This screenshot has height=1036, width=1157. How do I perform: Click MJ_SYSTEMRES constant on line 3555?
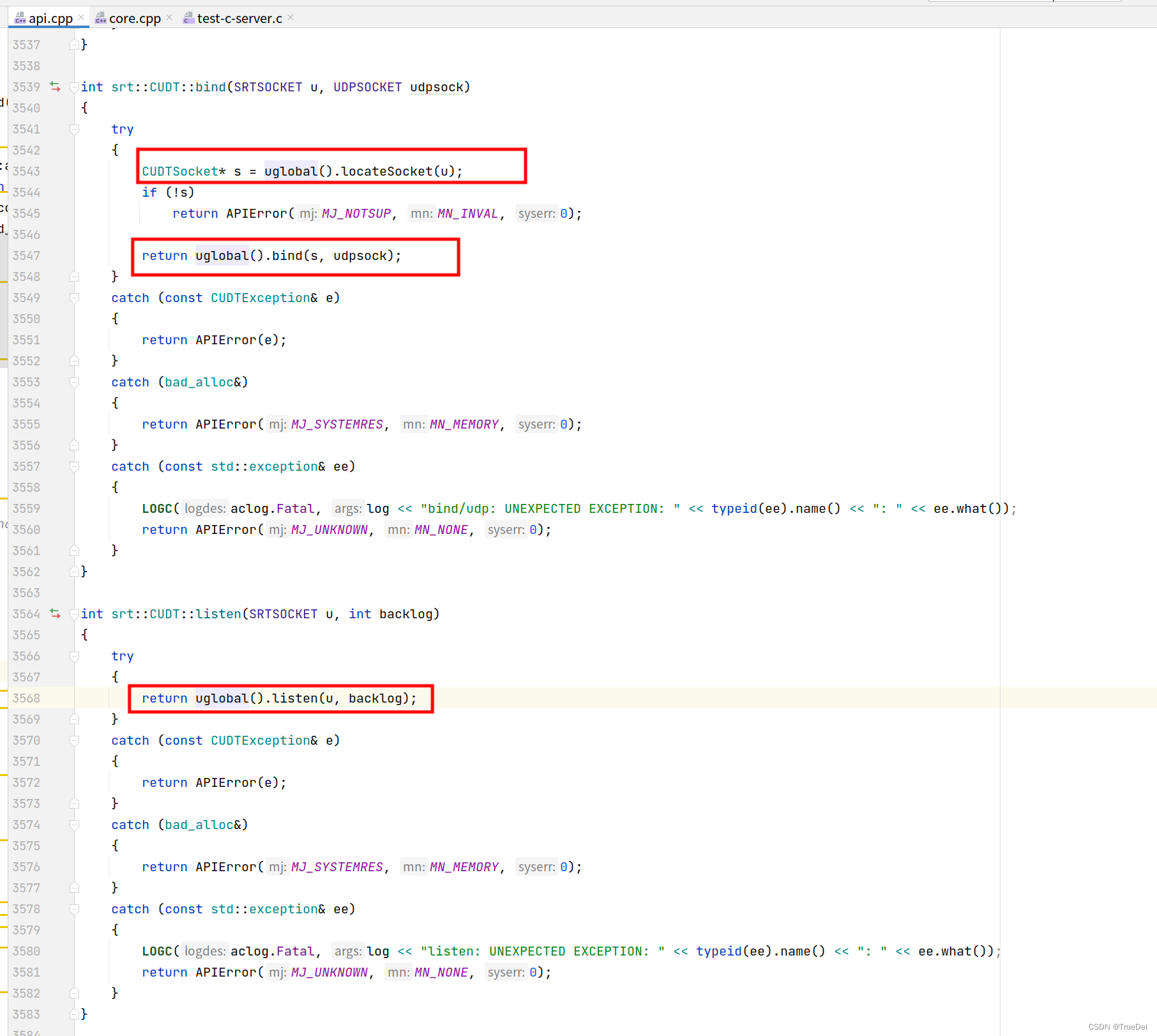(x=337, y=424)
